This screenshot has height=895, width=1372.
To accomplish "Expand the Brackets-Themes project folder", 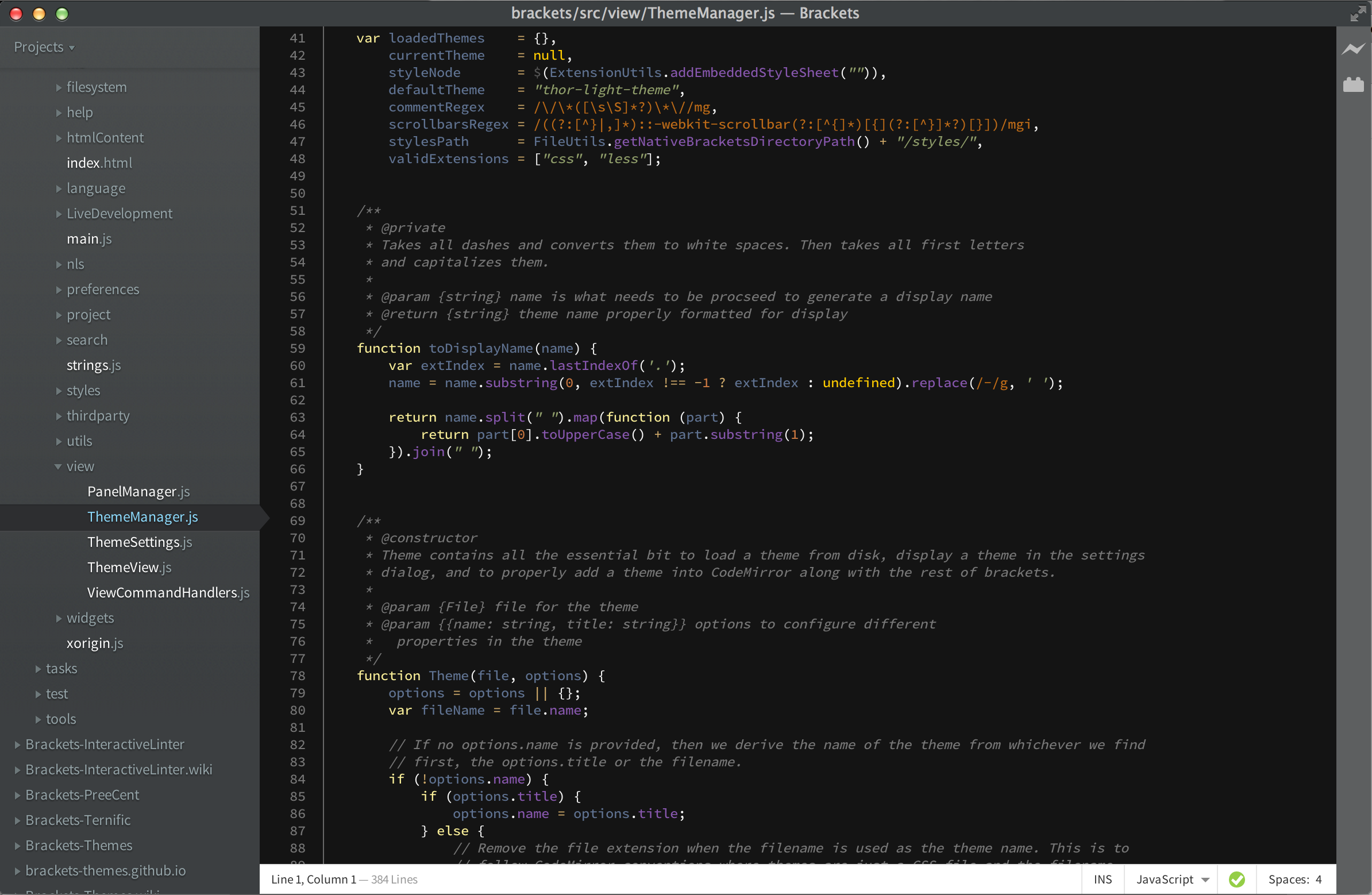I will click(17, 845).
